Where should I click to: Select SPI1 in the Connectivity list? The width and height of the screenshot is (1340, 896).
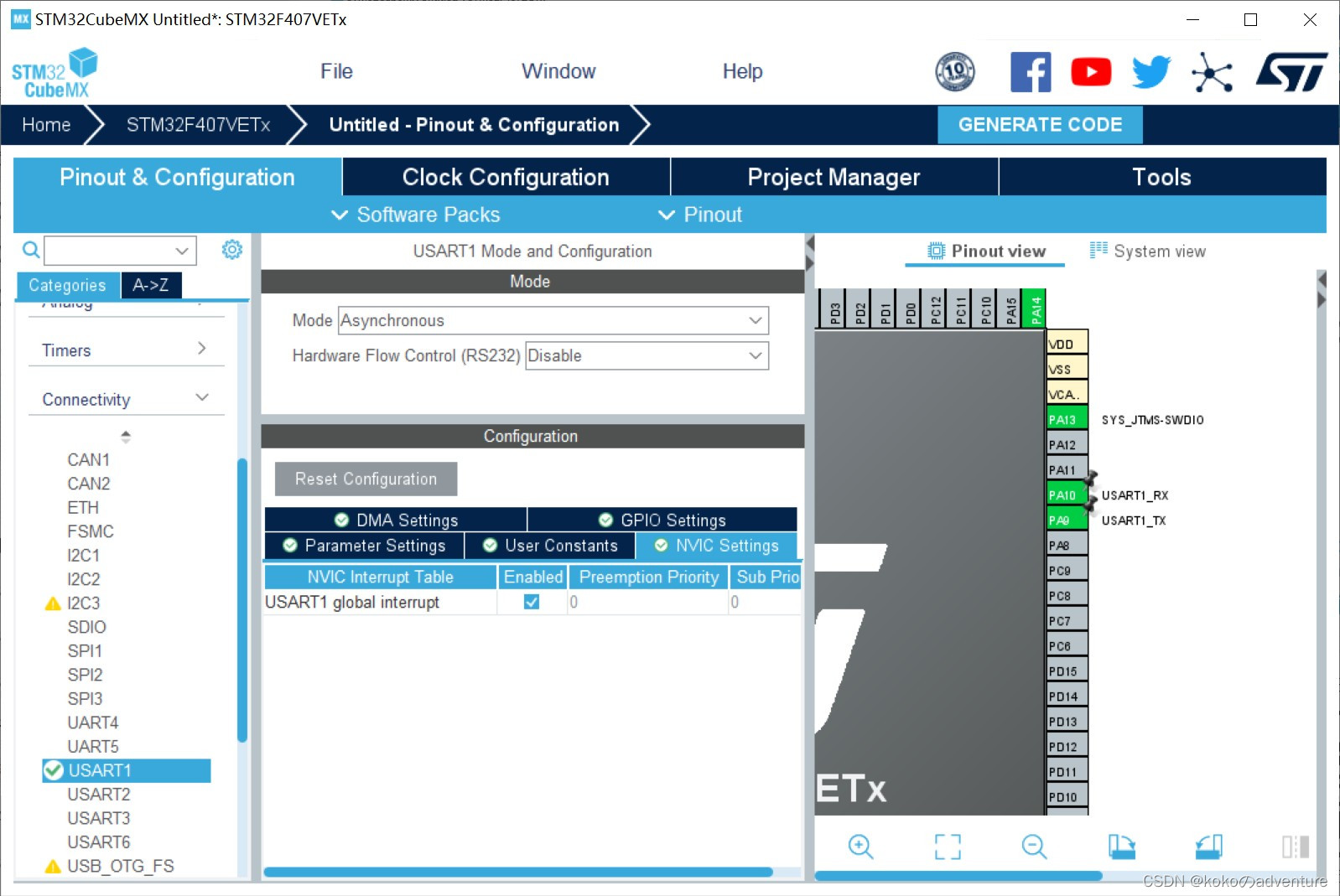[x=85, y=650]
